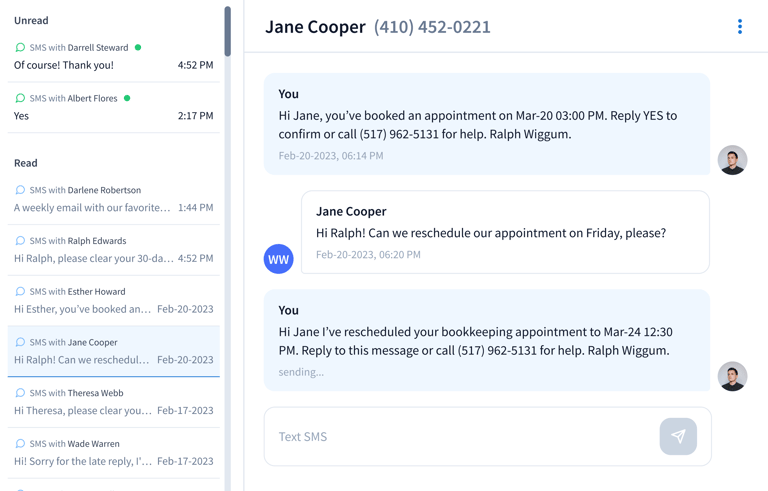Open the SMS conversation with Wade Warren
This screenshot has width=768, height=491.
pyautogui.click(x=113, y=452)
